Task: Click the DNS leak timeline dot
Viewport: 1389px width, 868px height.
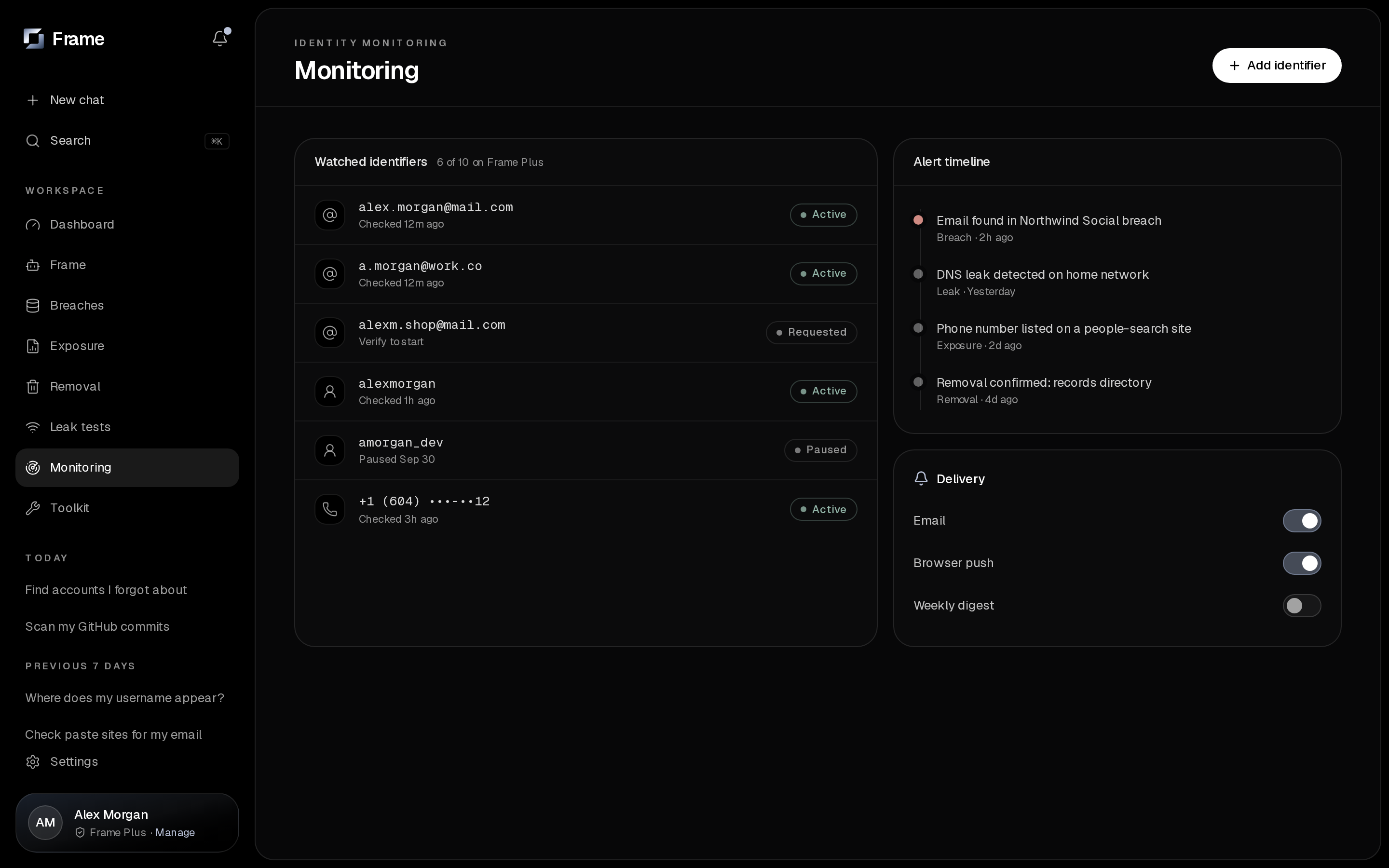Action: click(918, 274)
